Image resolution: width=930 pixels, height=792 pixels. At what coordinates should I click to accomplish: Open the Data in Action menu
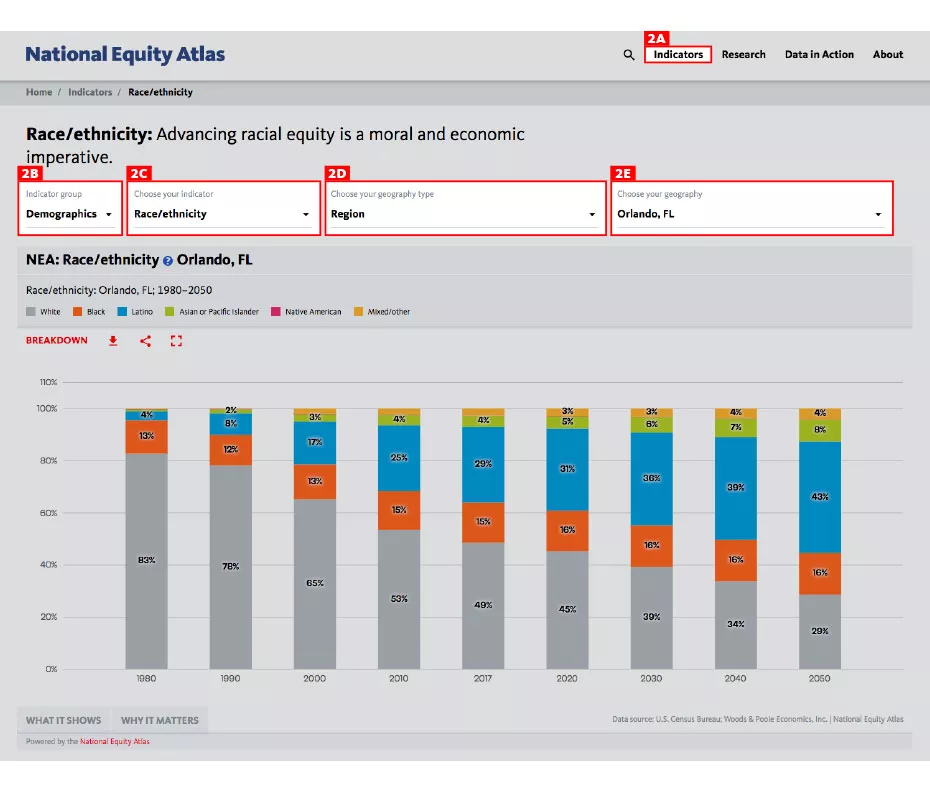pyautogui.click(x=819, y=55)
